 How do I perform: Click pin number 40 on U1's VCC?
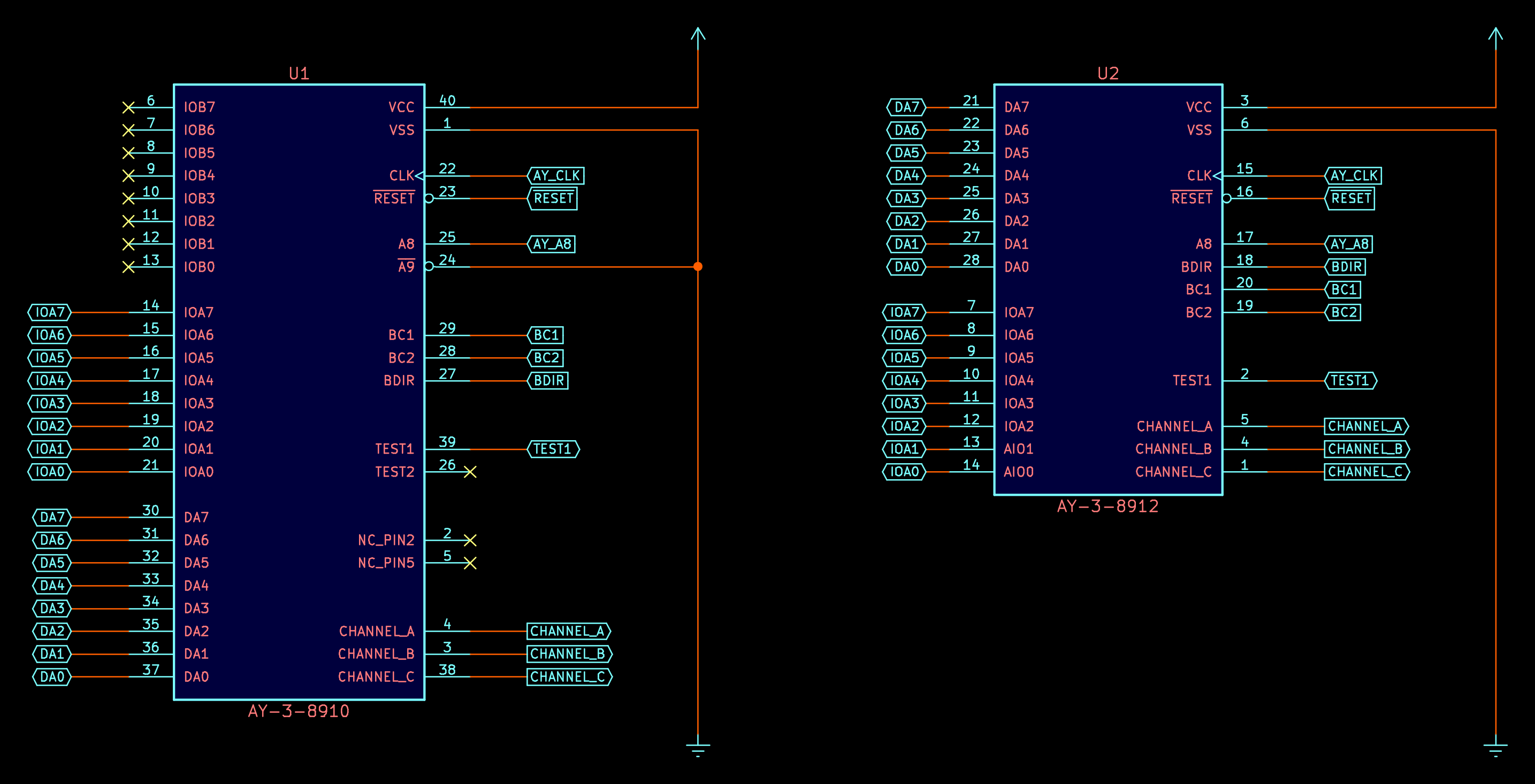coord(447,100)
